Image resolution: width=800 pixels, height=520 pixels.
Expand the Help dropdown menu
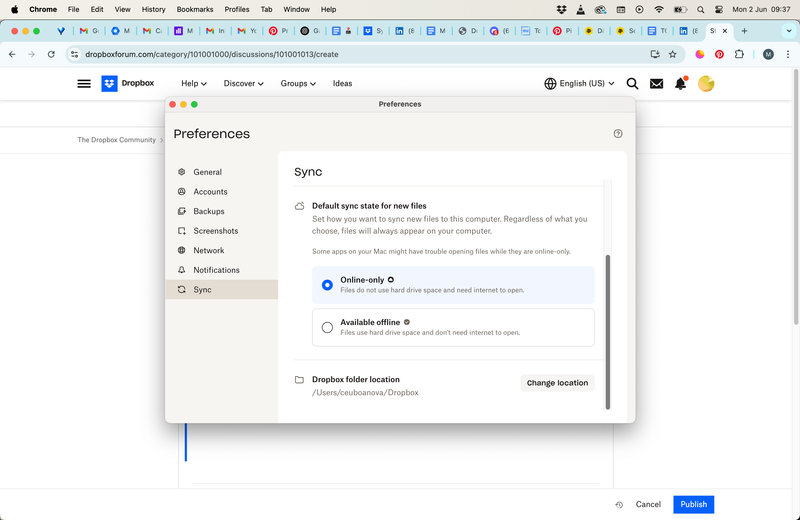(194, 84)
